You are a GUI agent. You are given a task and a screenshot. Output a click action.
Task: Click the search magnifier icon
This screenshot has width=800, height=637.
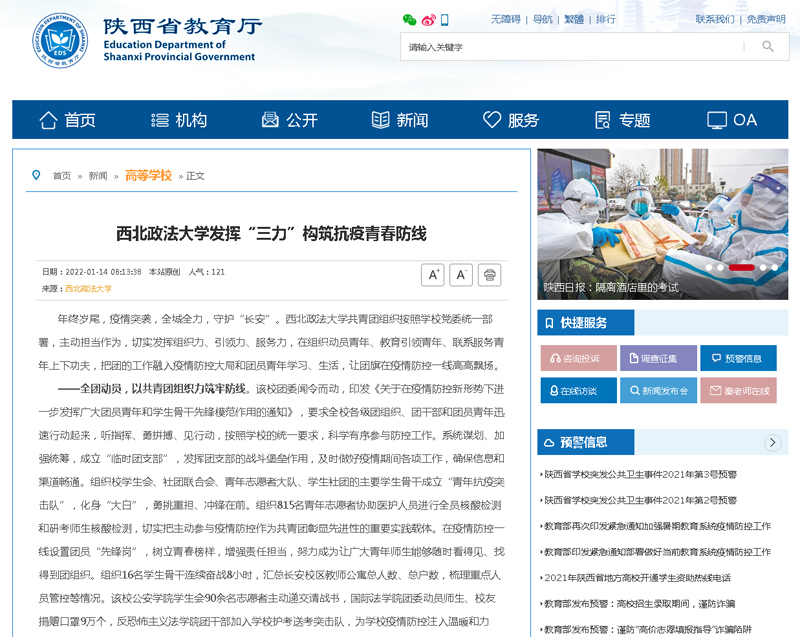(x=768, y=46)
